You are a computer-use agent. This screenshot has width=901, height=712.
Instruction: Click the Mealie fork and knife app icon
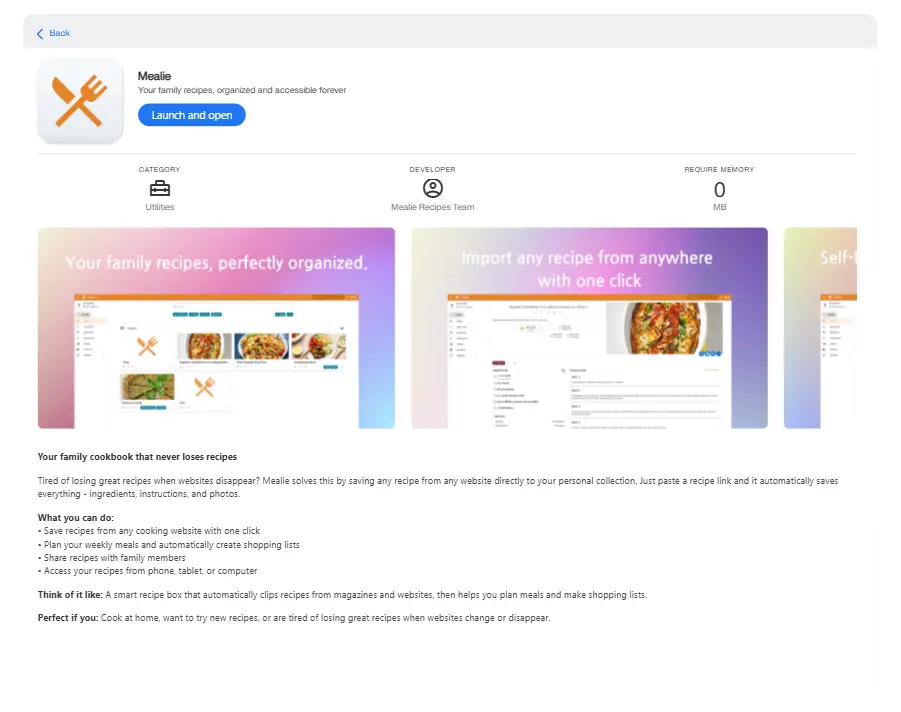(x=80, y=101)
